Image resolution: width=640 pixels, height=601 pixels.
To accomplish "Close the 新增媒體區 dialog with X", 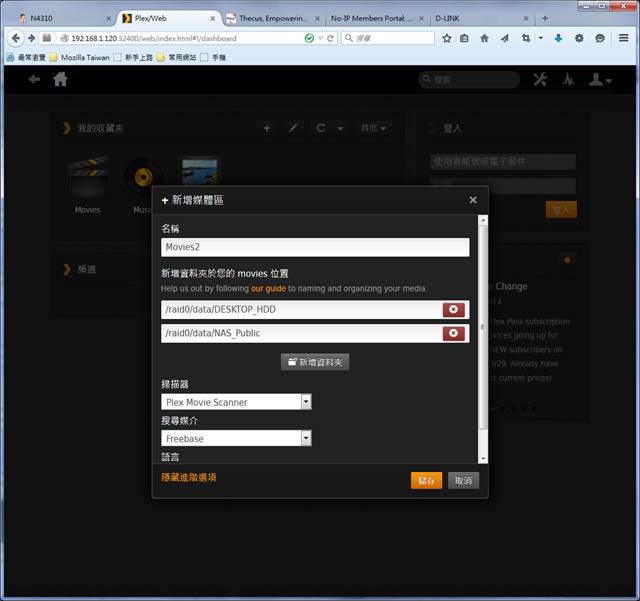I will tap(473, 200).
